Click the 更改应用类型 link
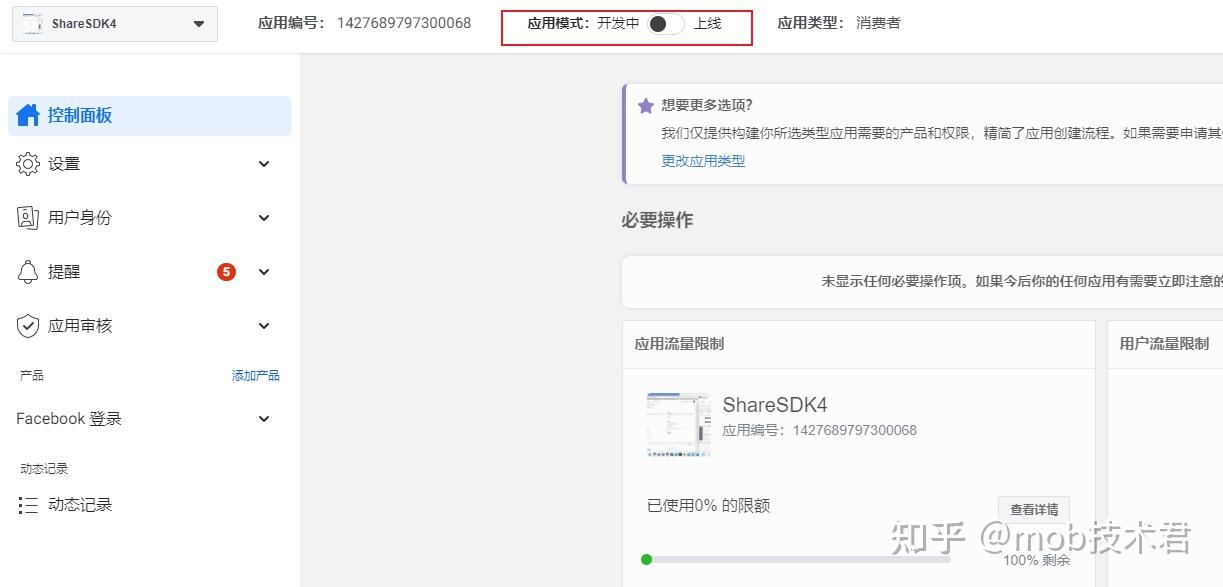The height and width of the screenshot is (587, 1223). tap(703, 160)
